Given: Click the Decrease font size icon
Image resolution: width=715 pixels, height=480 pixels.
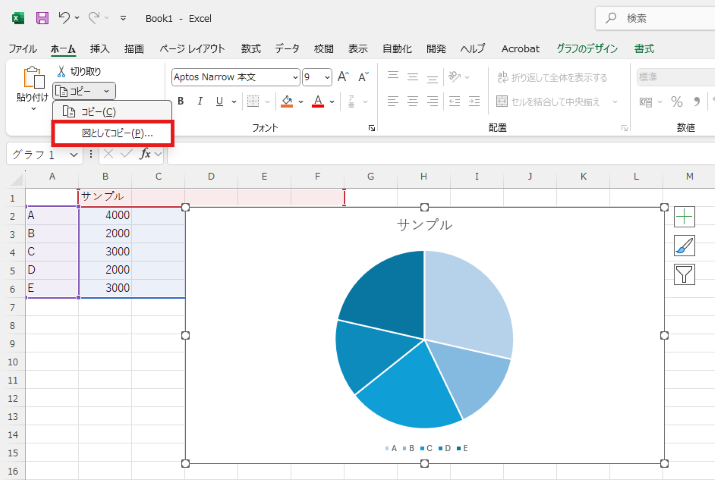Looking at the screenshot, I should [x=363, y=77].
